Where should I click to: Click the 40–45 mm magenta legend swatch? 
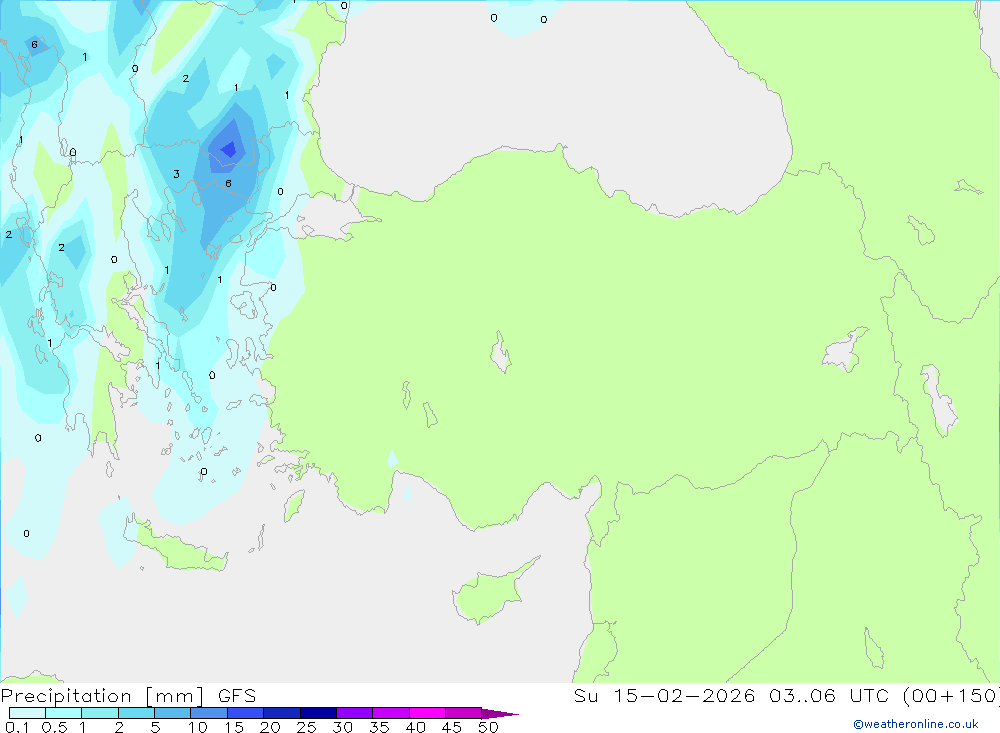pyautogui.click(x=427, y=713)
